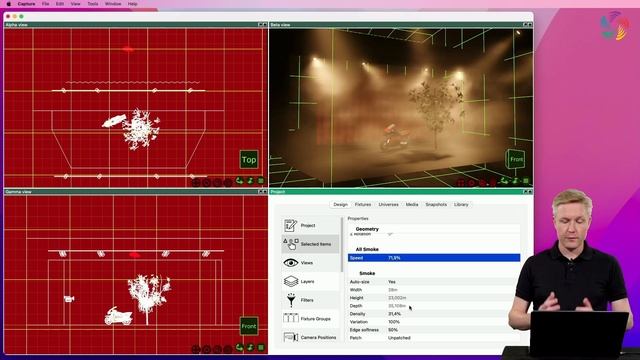This screenshot has height=360, width=640.
Task: Click the Height property value
Action: pos(397,298)
